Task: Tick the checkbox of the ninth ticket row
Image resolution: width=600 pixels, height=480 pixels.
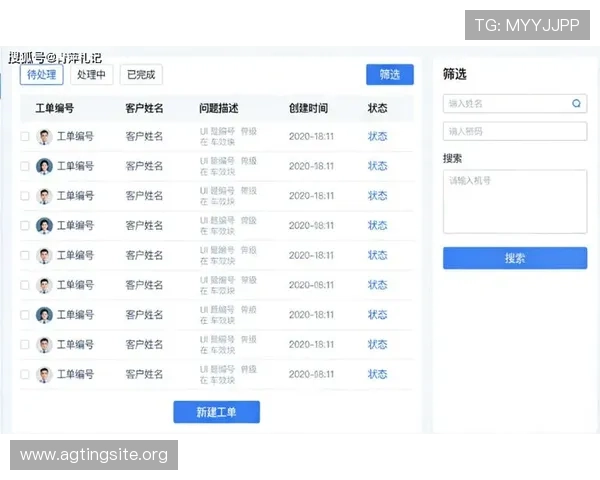Action: click(25, 374)
